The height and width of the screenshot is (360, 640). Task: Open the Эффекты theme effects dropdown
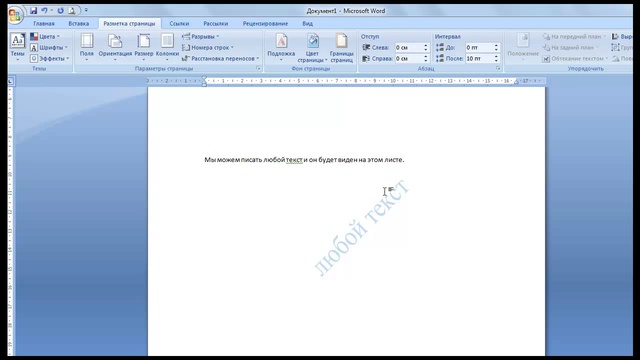tap(49, 59)
